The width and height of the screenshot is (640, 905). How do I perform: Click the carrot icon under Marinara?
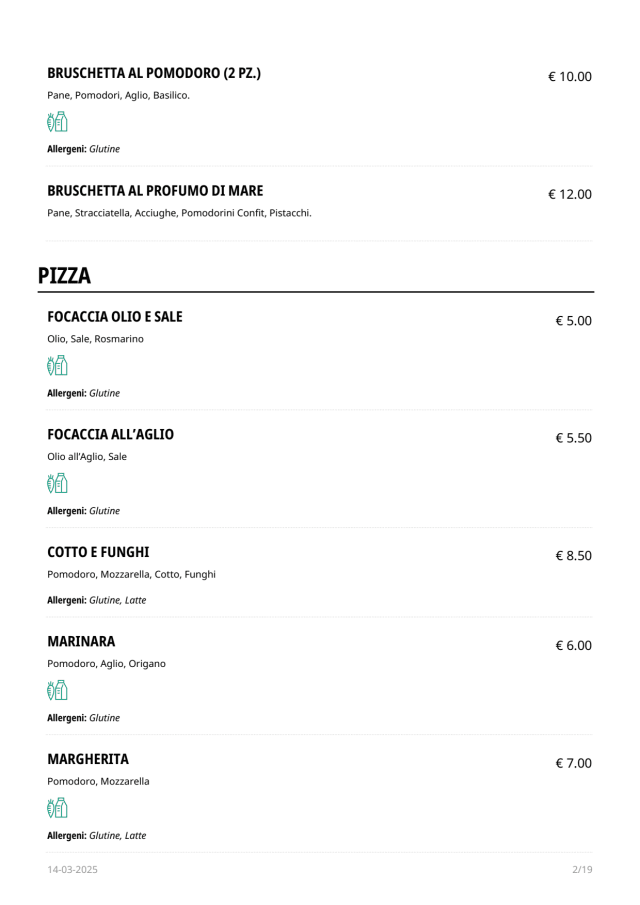tap(52, 691)
